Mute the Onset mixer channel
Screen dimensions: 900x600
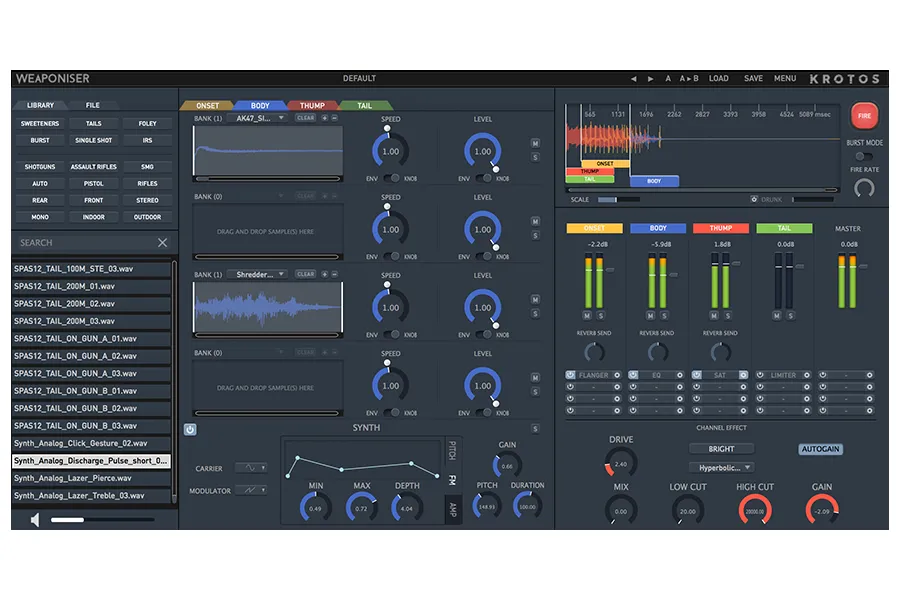587,316
